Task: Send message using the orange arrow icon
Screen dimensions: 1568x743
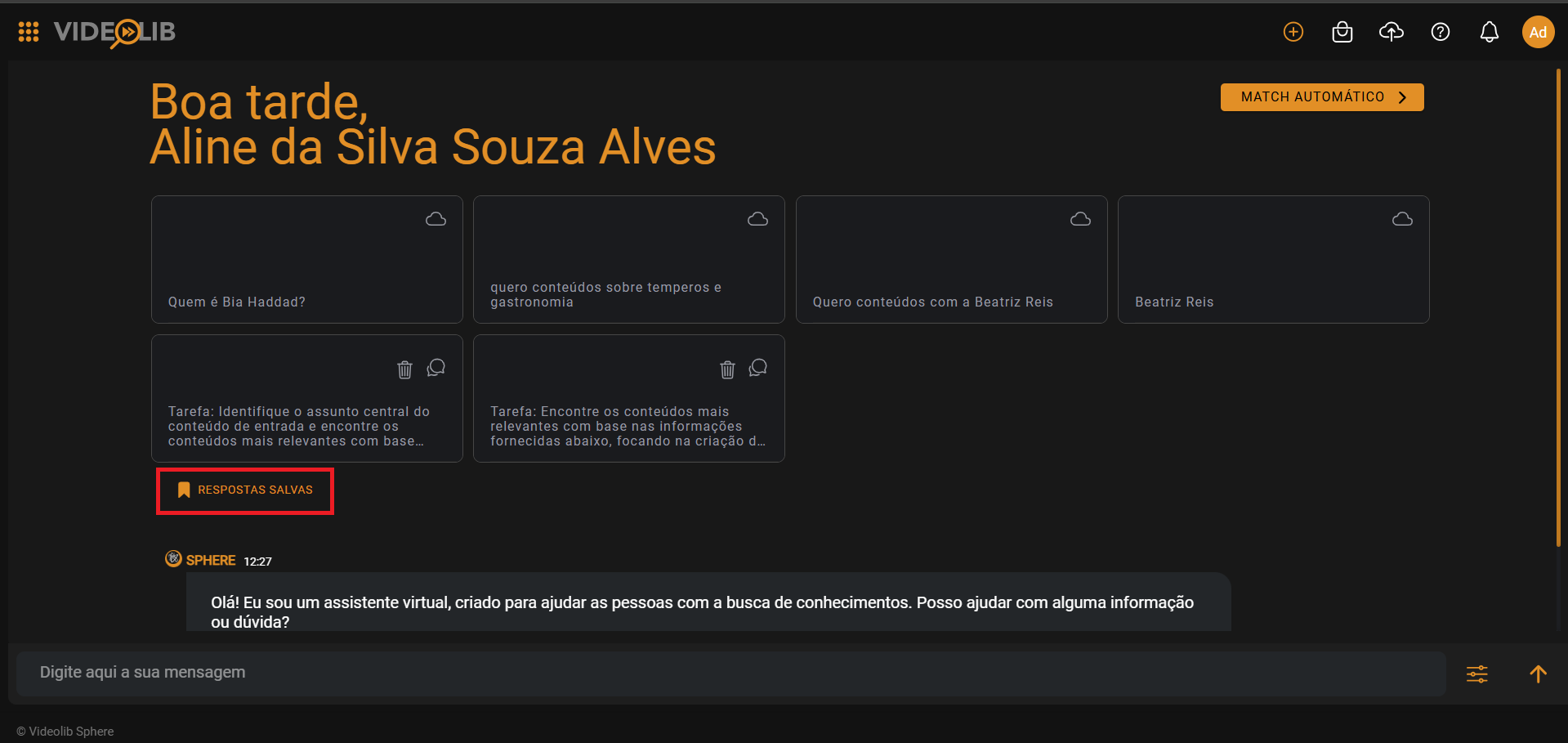Action: click(x=1537, y=674)
